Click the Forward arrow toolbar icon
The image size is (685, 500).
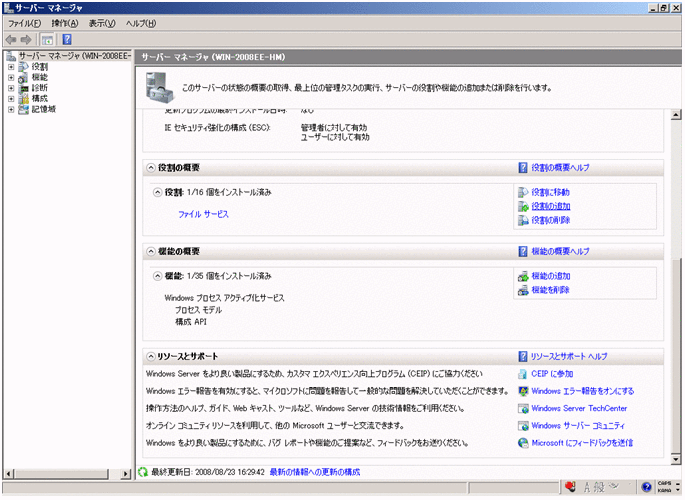coord(26,40)
